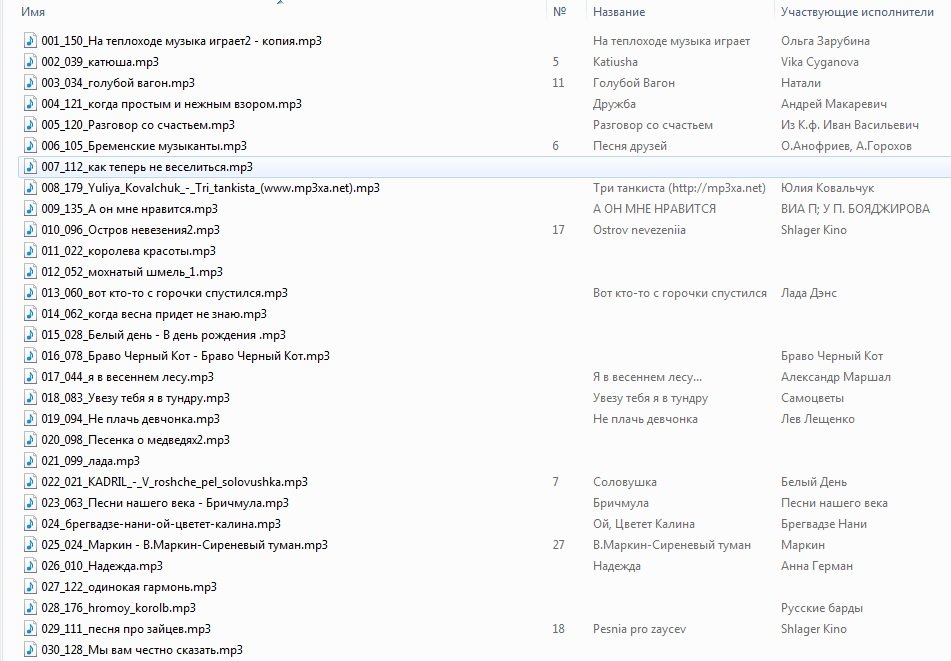The height and width of the screenshot is (661, 951).
Task: Sort by the № track number column
Action: tap(559, 12)
